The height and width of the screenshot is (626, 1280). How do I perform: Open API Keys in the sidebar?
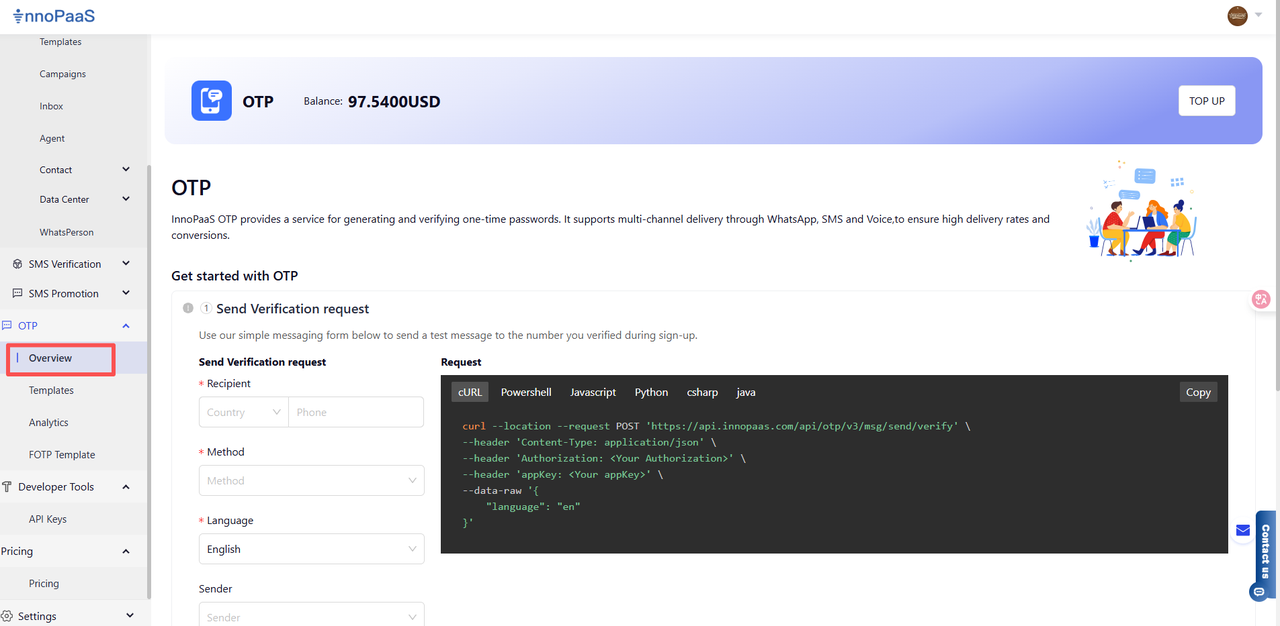coord(48,519)
